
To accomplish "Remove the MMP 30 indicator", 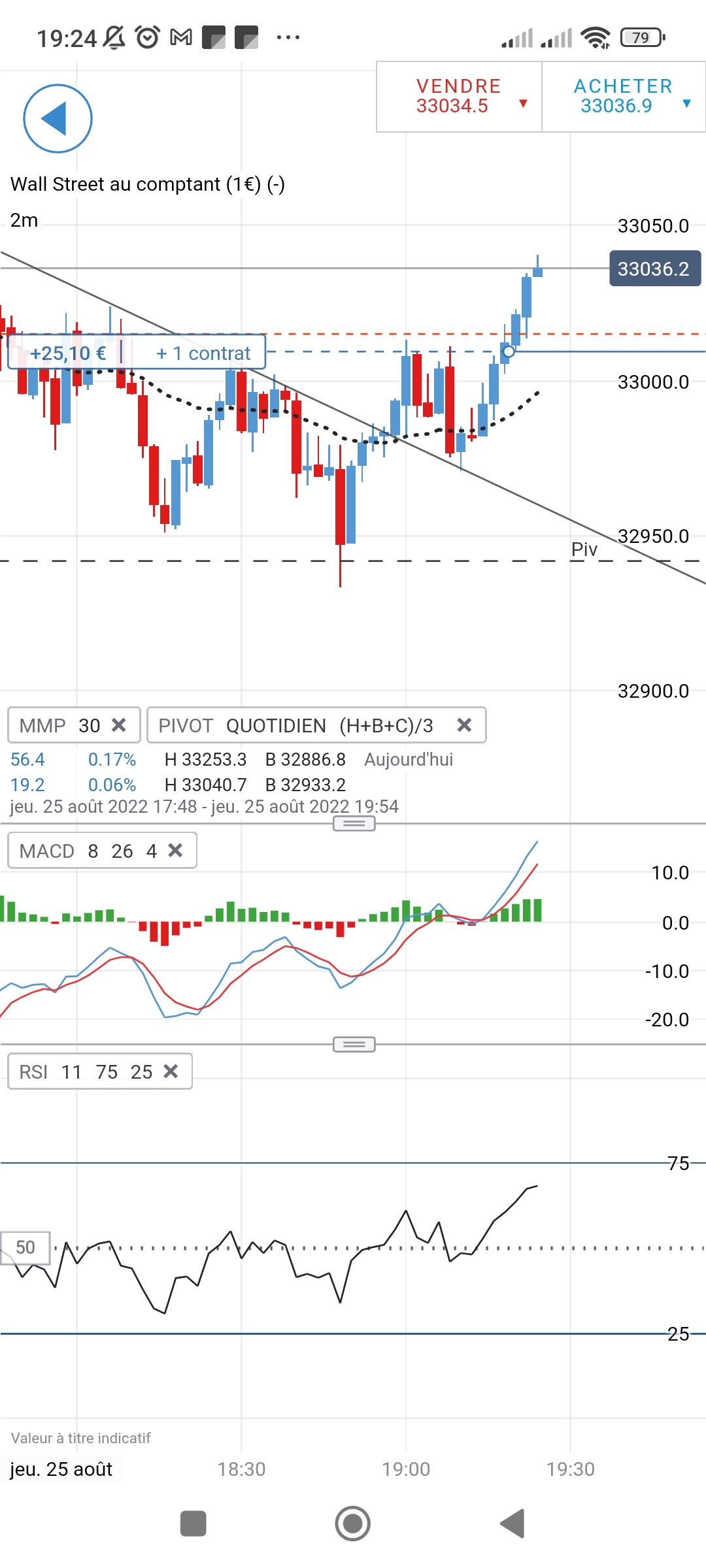I will coord(119,725).
